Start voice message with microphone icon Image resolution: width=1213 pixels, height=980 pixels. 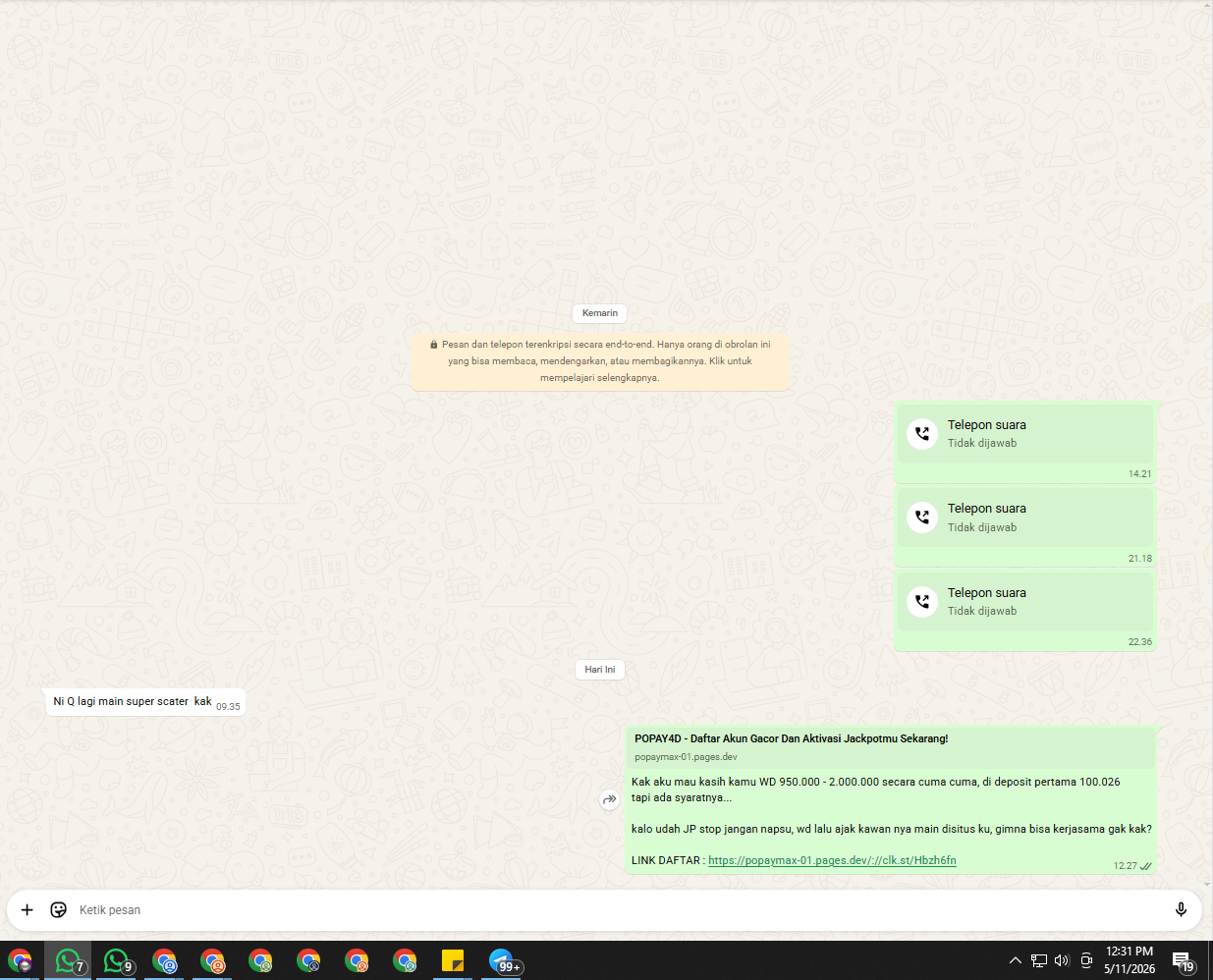coord(1181,910)
